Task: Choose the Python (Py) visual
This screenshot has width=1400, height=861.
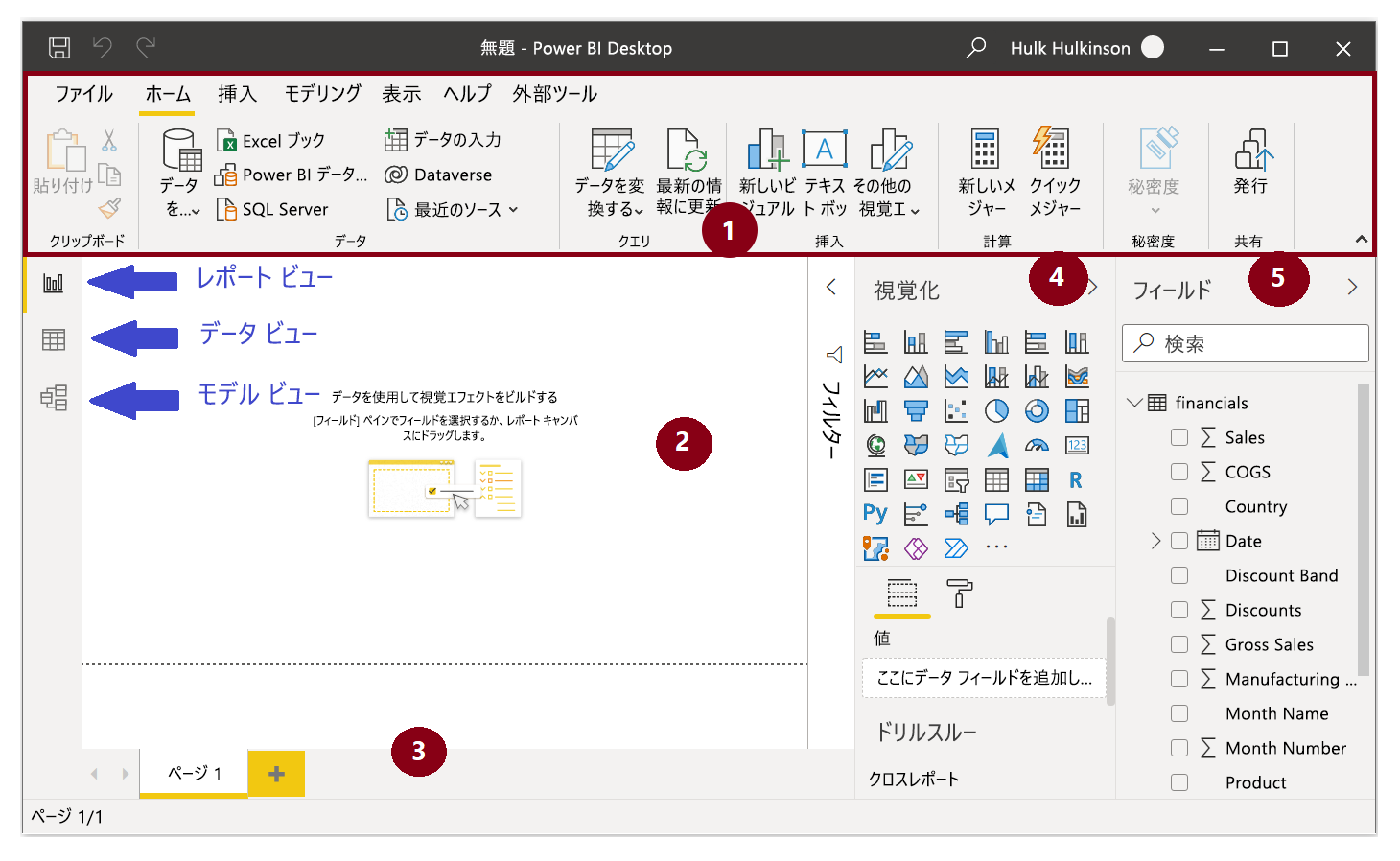Action: tap(875, 514)
